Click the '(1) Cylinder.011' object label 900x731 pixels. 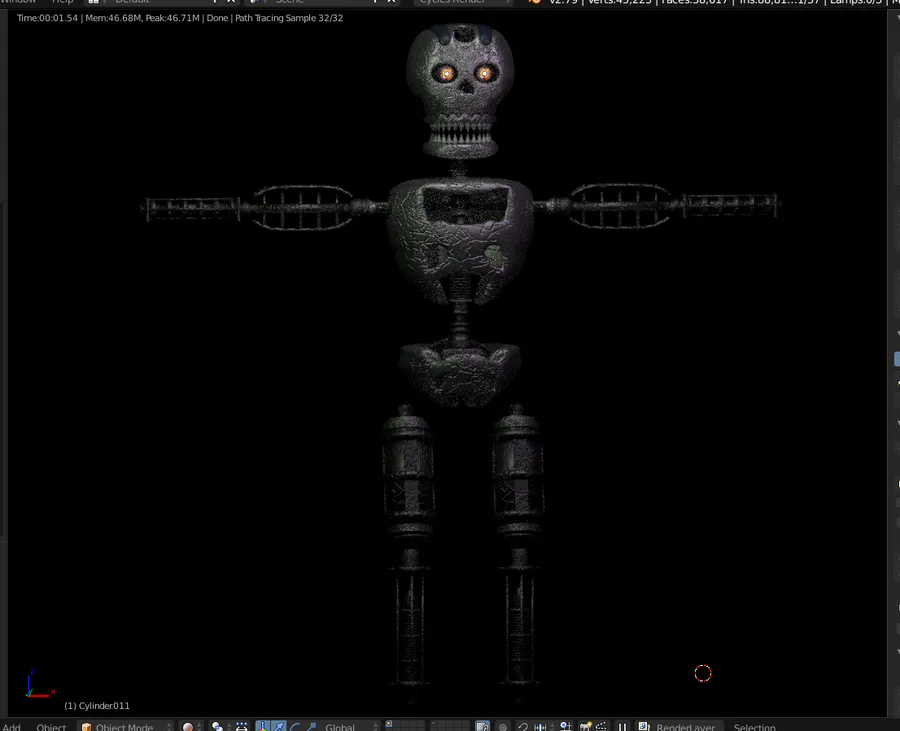[97, 706]
